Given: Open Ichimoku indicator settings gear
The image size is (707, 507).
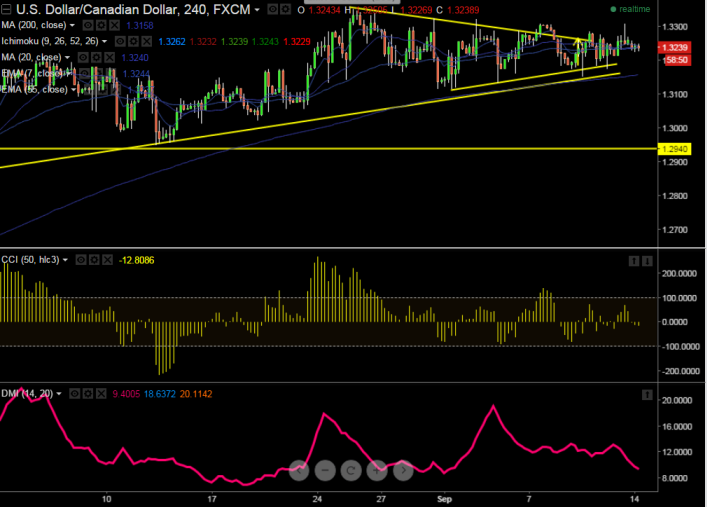Looking at the screenshot, I should pos(133,41).
